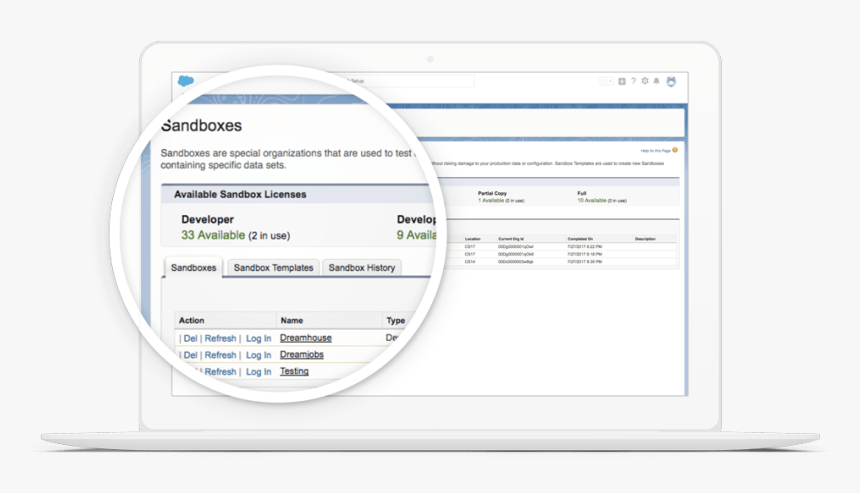Show notifications via the bell icon
This screenshot has width=860, height=493.
tap(657, 81)
